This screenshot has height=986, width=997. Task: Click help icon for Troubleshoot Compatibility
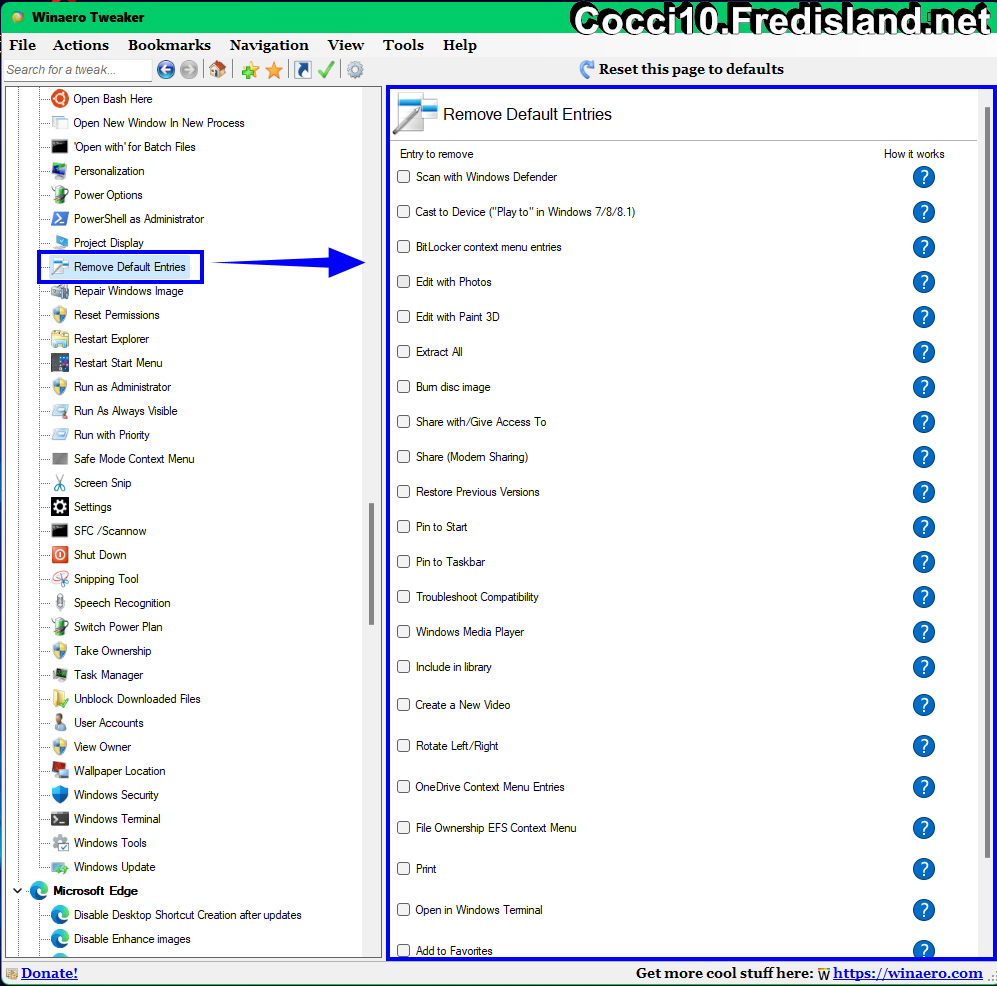click(x=923, y=596)
